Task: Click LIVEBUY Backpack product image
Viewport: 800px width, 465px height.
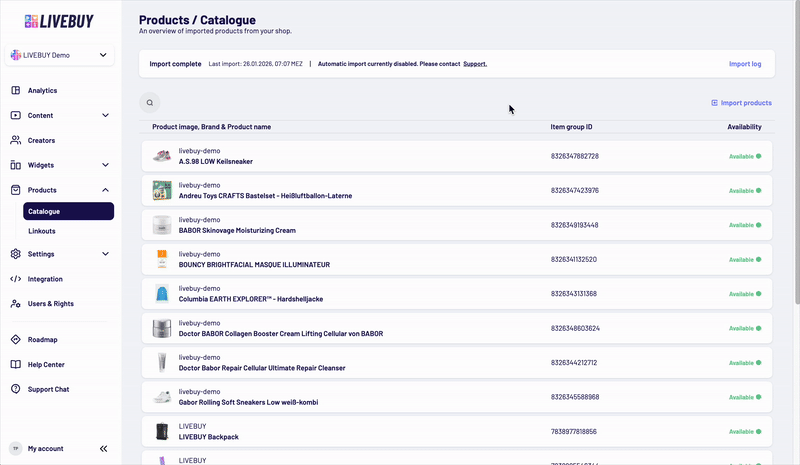Action: pyautogui.click(x=162, y=431)
